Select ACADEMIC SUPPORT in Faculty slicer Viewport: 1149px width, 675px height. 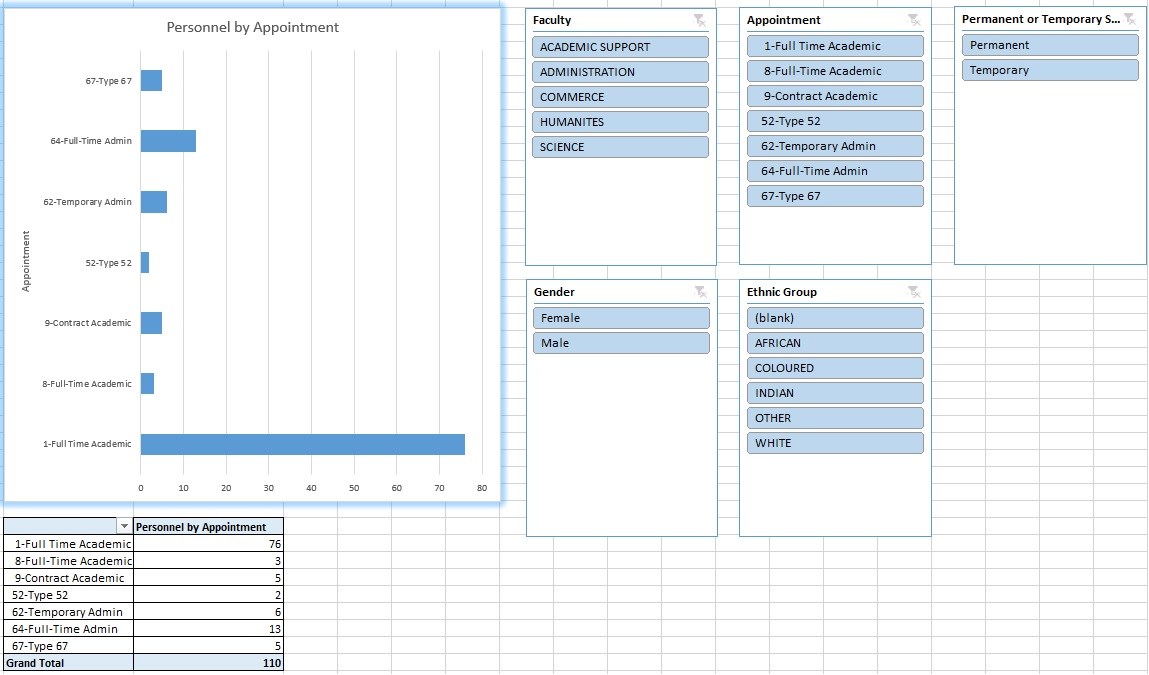click(x=620, y=47)
